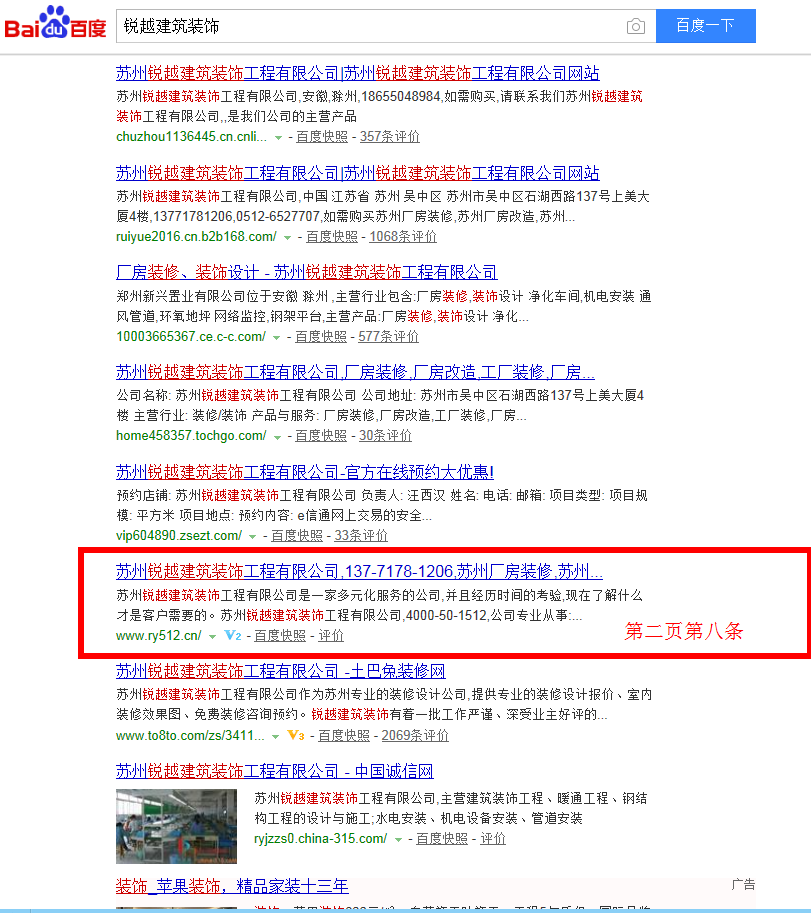This screenshot has width=811, height=913.
Task: Open result title containing 137-7178-1206
Action: (x=359, y=572)
